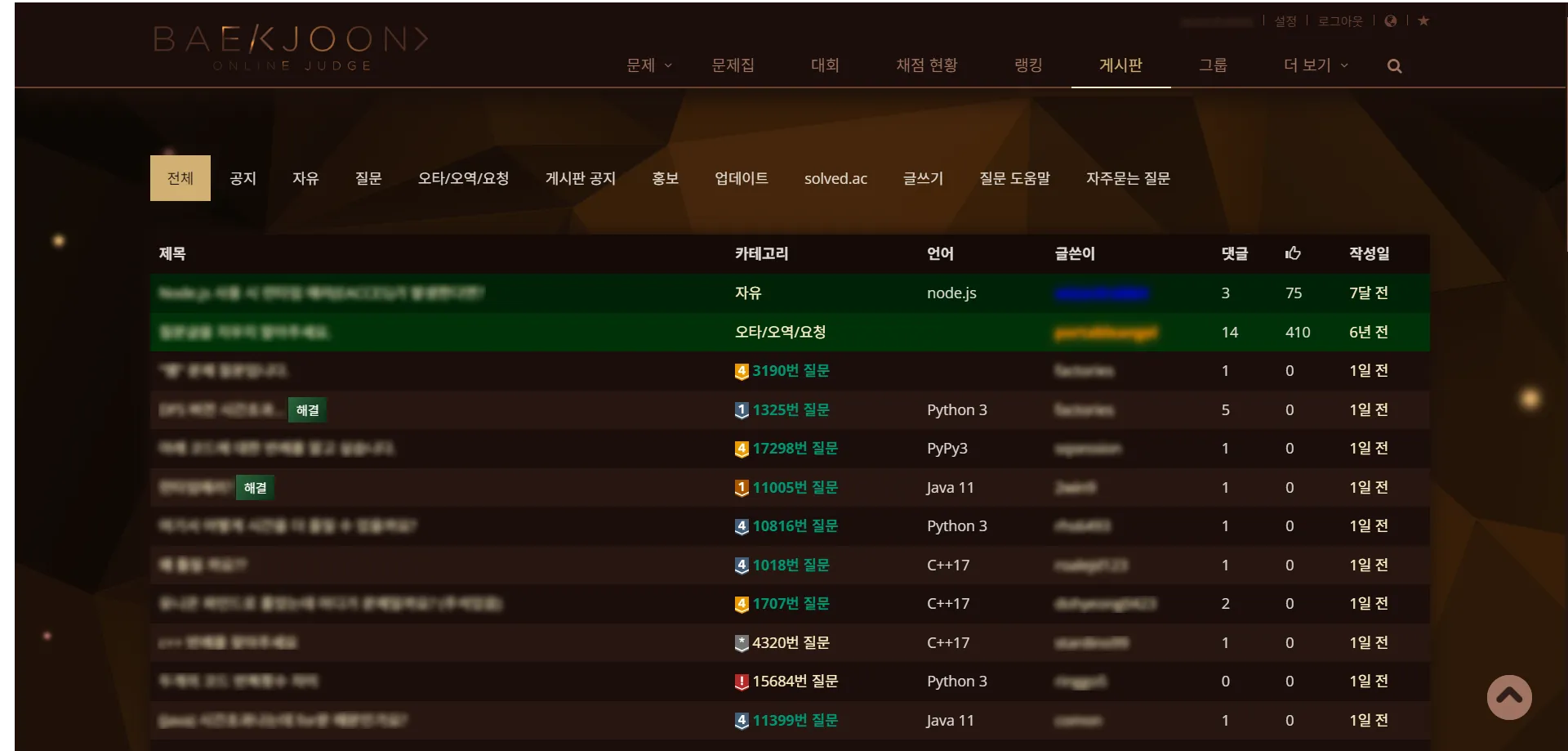This screenshot has width=1568, height=751.
Task: Expand the 문제 dropdown menu
Action: (648, 65)
